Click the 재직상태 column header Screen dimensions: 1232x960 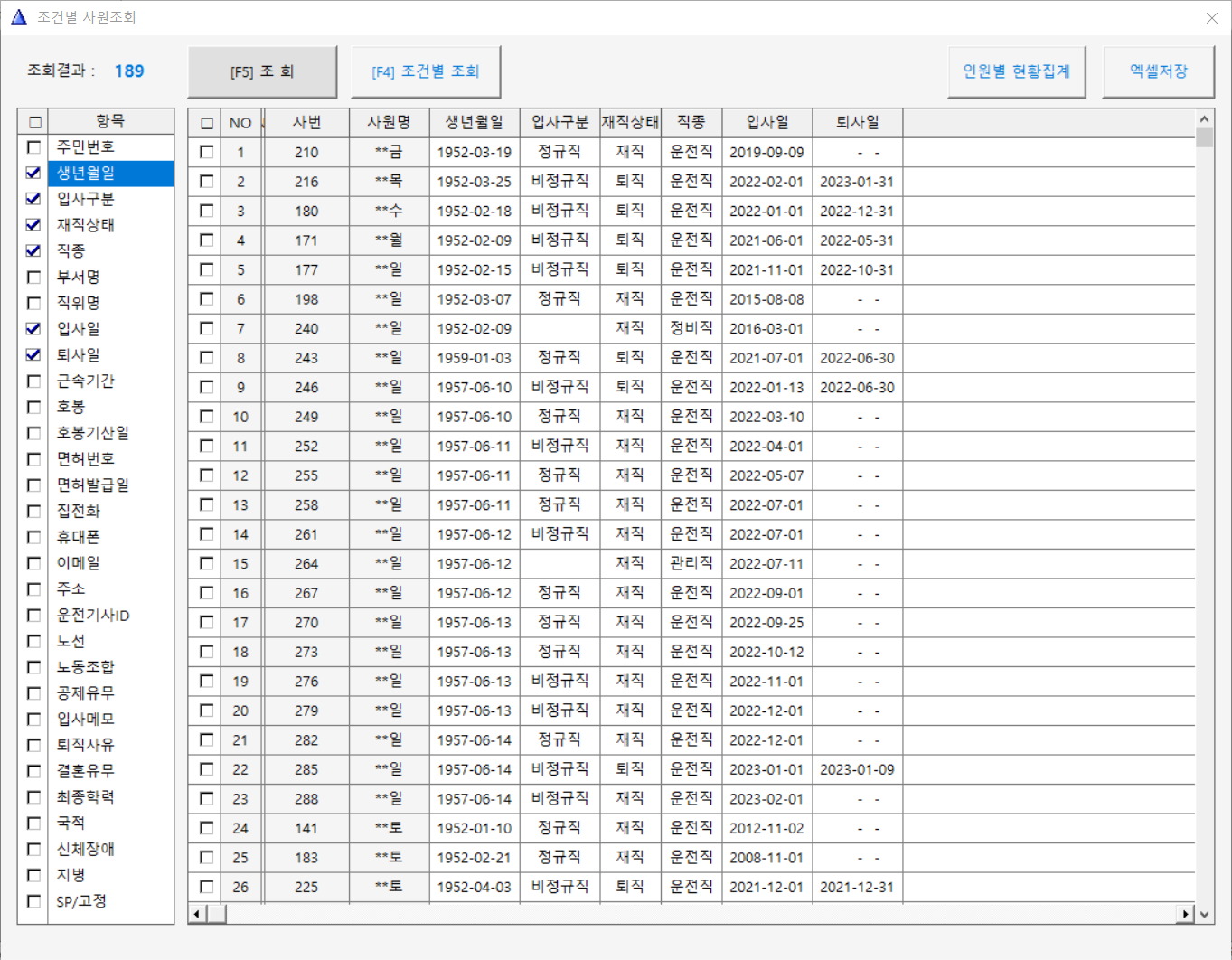(x=630, y=123)
